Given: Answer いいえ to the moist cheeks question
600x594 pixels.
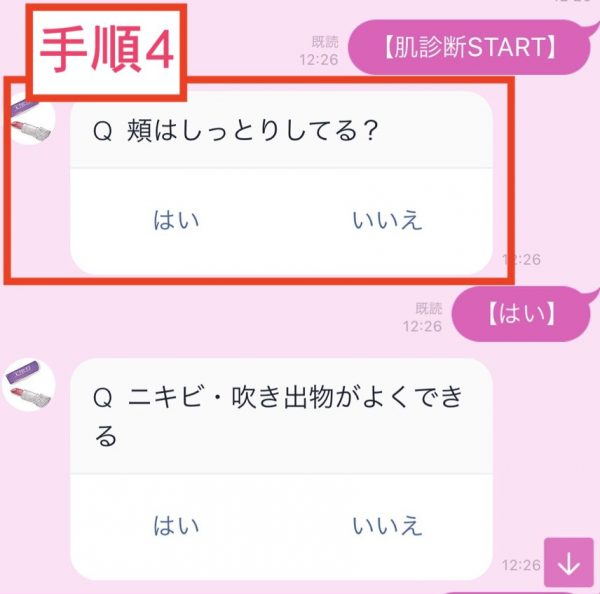Looking at the screenshot, I should click(x=387, y=220).
